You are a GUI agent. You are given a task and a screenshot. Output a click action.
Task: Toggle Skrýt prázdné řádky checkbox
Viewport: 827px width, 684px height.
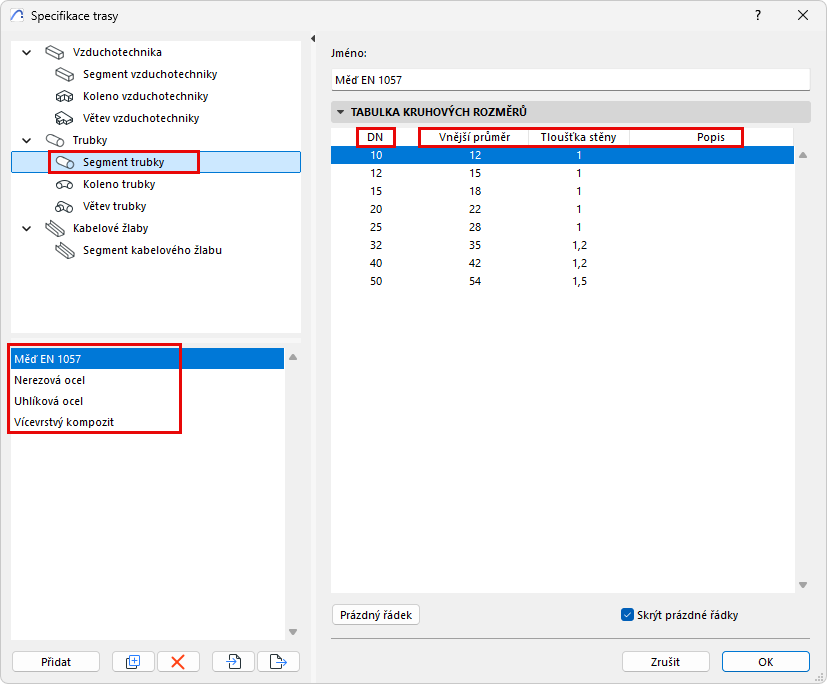[x=627, y=615]
